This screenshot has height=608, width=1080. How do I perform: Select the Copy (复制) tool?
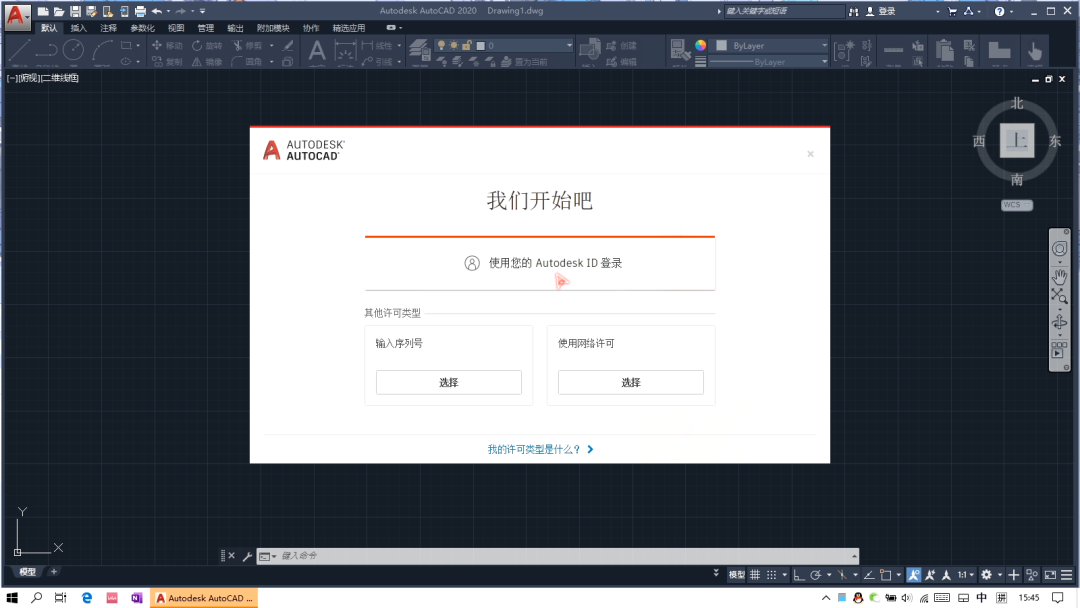(167, 61)
